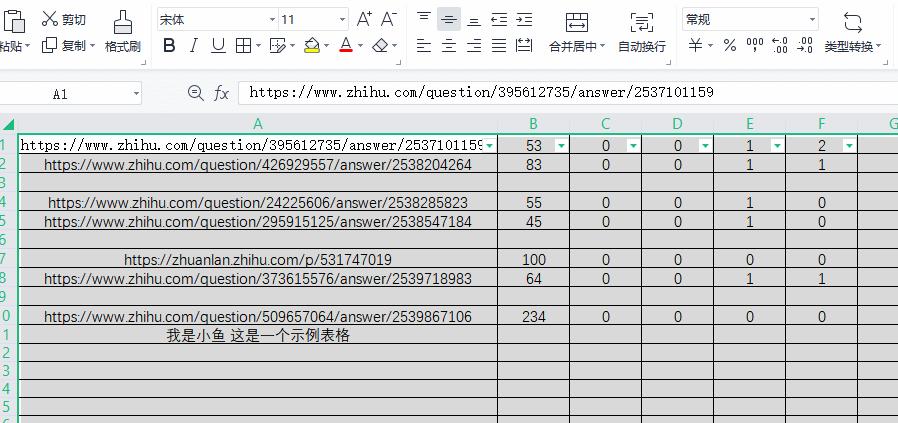Screen dimensions: 898x423
Task: Select the Format Painter (格式刷) brush
Action: [123, 22]
